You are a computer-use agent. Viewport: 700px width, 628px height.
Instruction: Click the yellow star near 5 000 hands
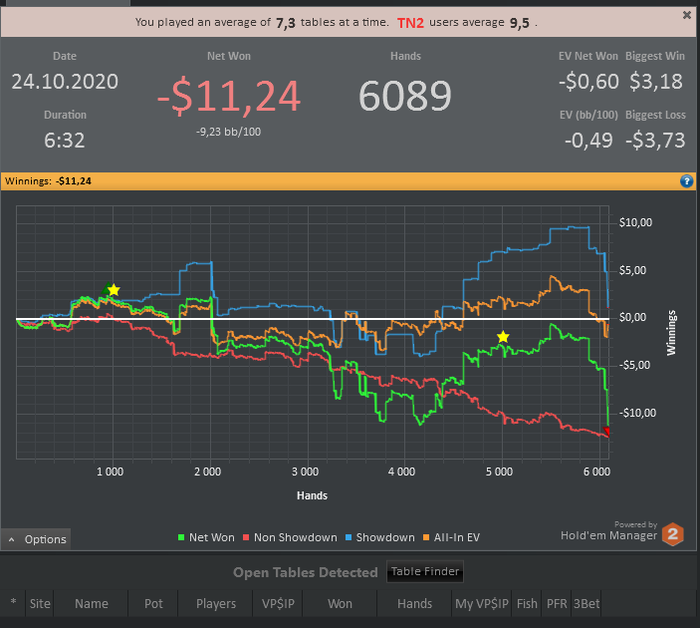[x=503, y=337]
